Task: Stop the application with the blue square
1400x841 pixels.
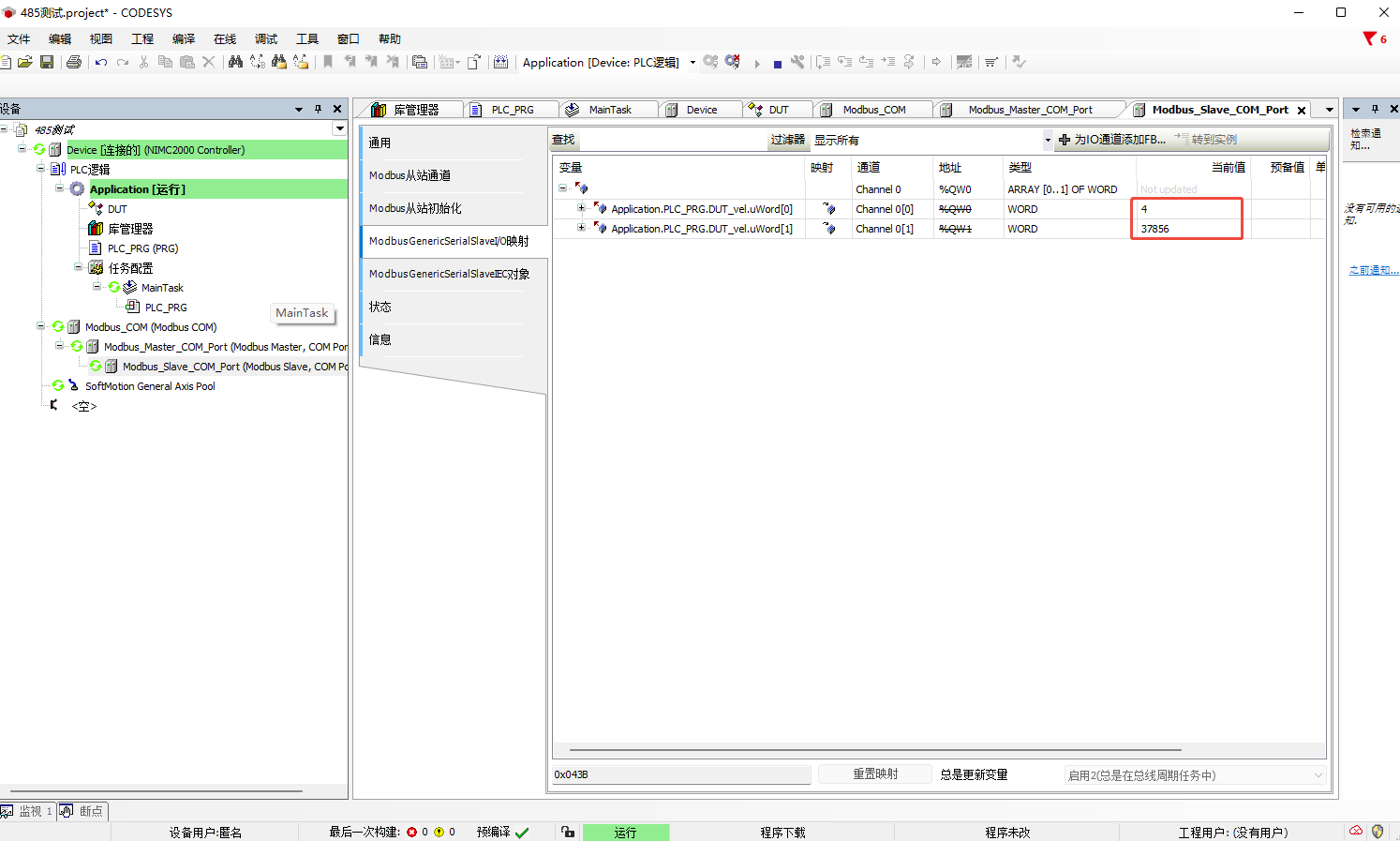Action: tap(777, 64)
